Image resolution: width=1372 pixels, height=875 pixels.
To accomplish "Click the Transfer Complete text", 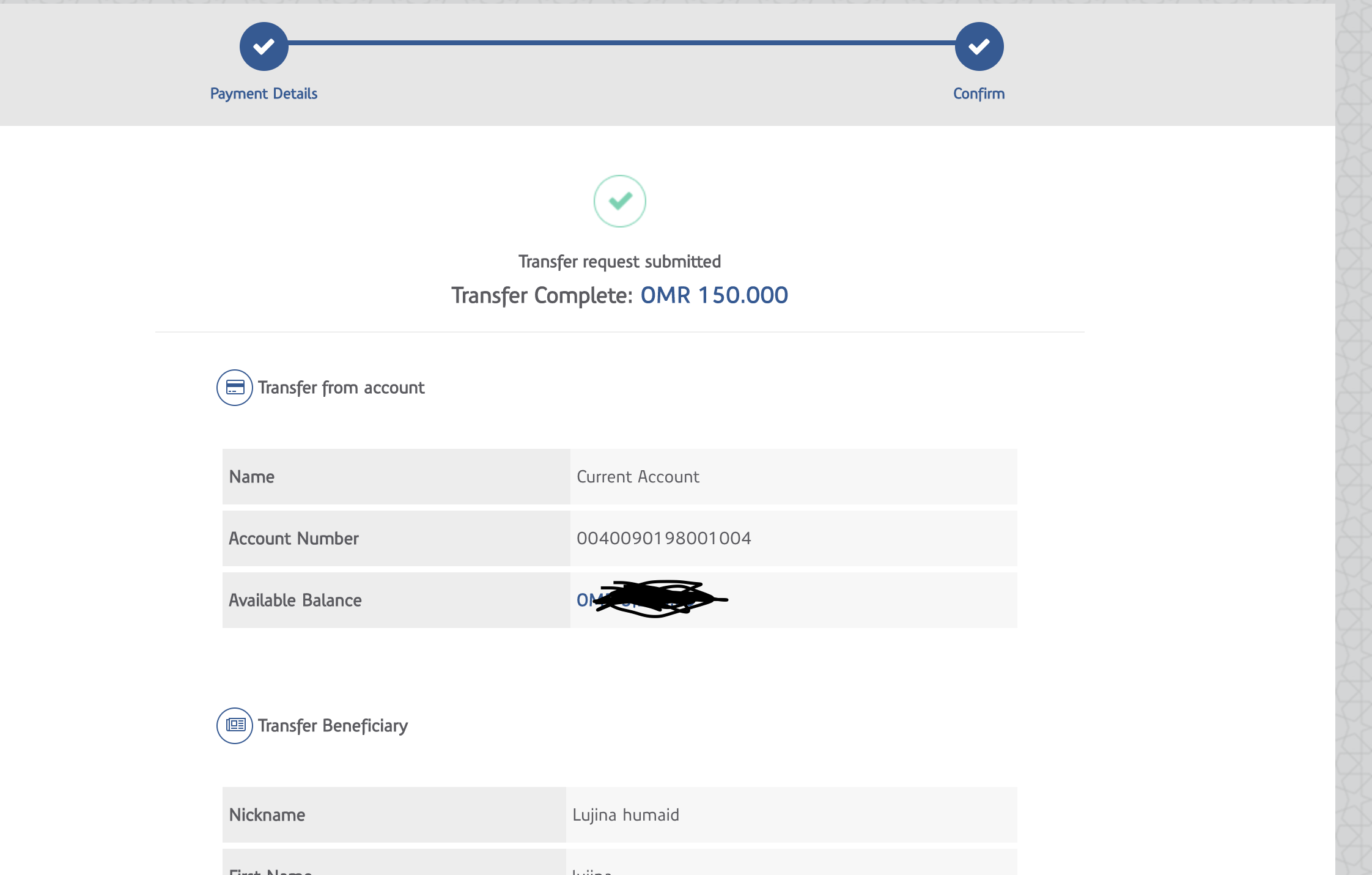I will [542, 295].
